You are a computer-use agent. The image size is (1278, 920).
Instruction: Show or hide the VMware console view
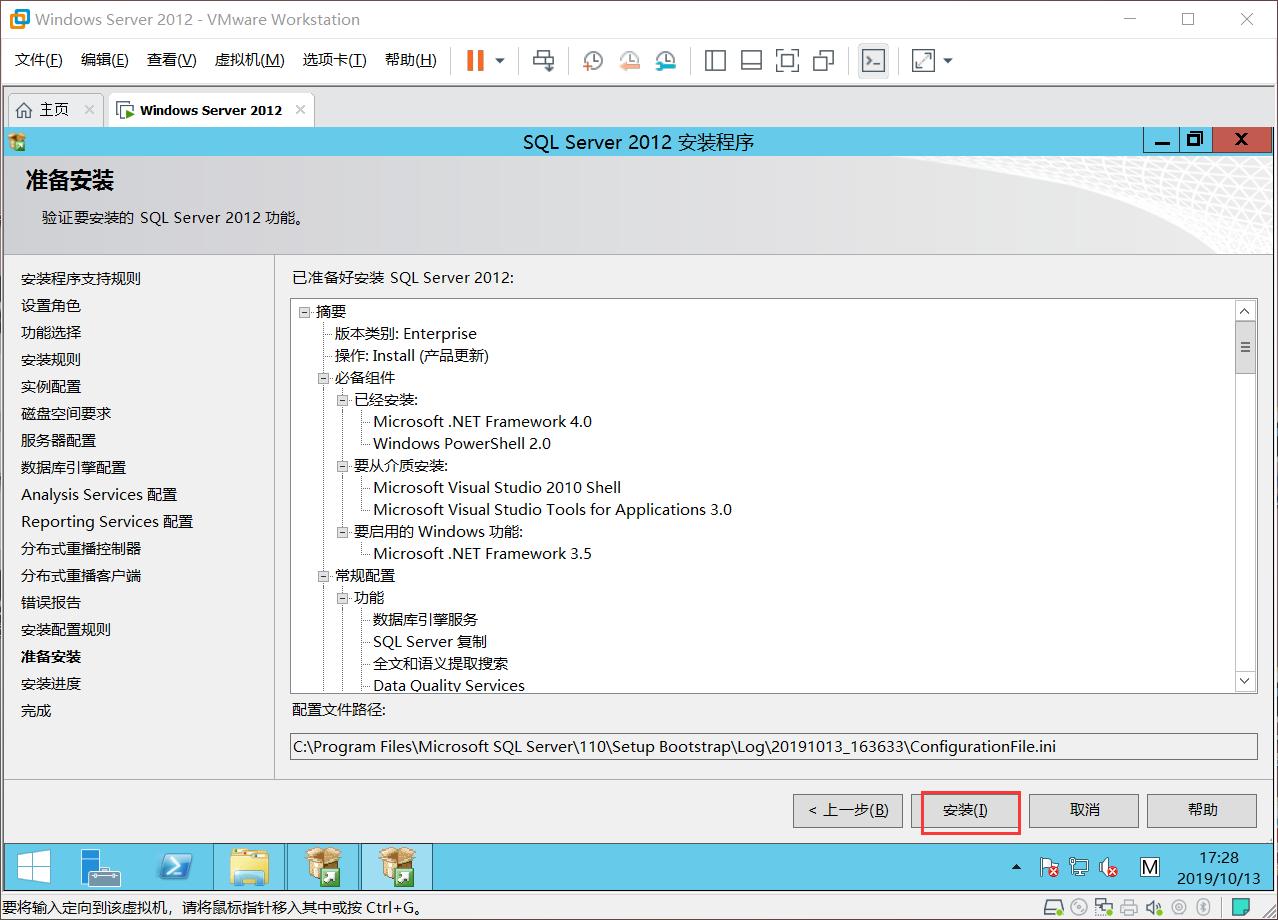point(872,60)
